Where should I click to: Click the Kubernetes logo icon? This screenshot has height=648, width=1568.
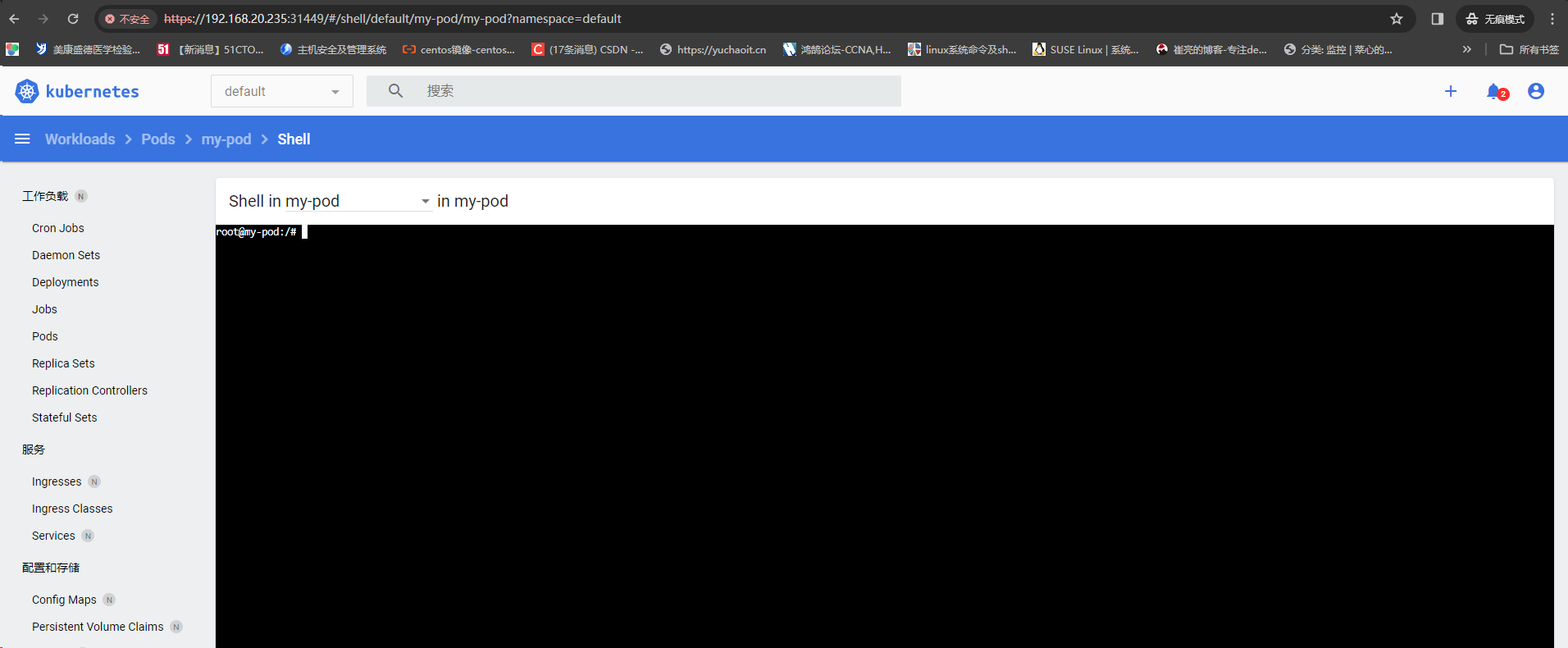(x=27, y=91)
